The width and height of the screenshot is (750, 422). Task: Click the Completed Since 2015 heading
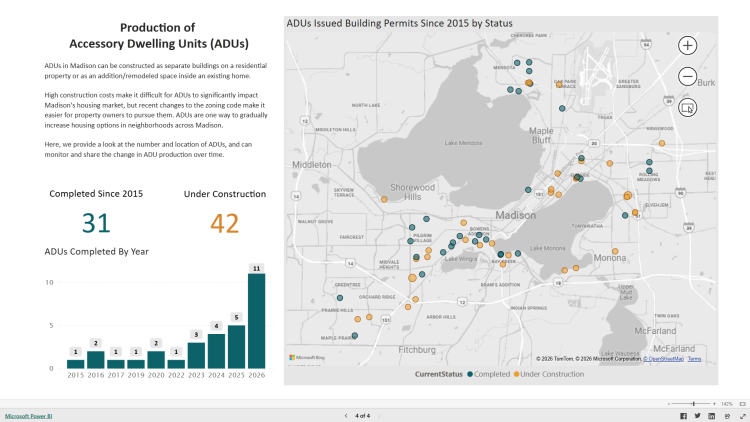(96, 194)
